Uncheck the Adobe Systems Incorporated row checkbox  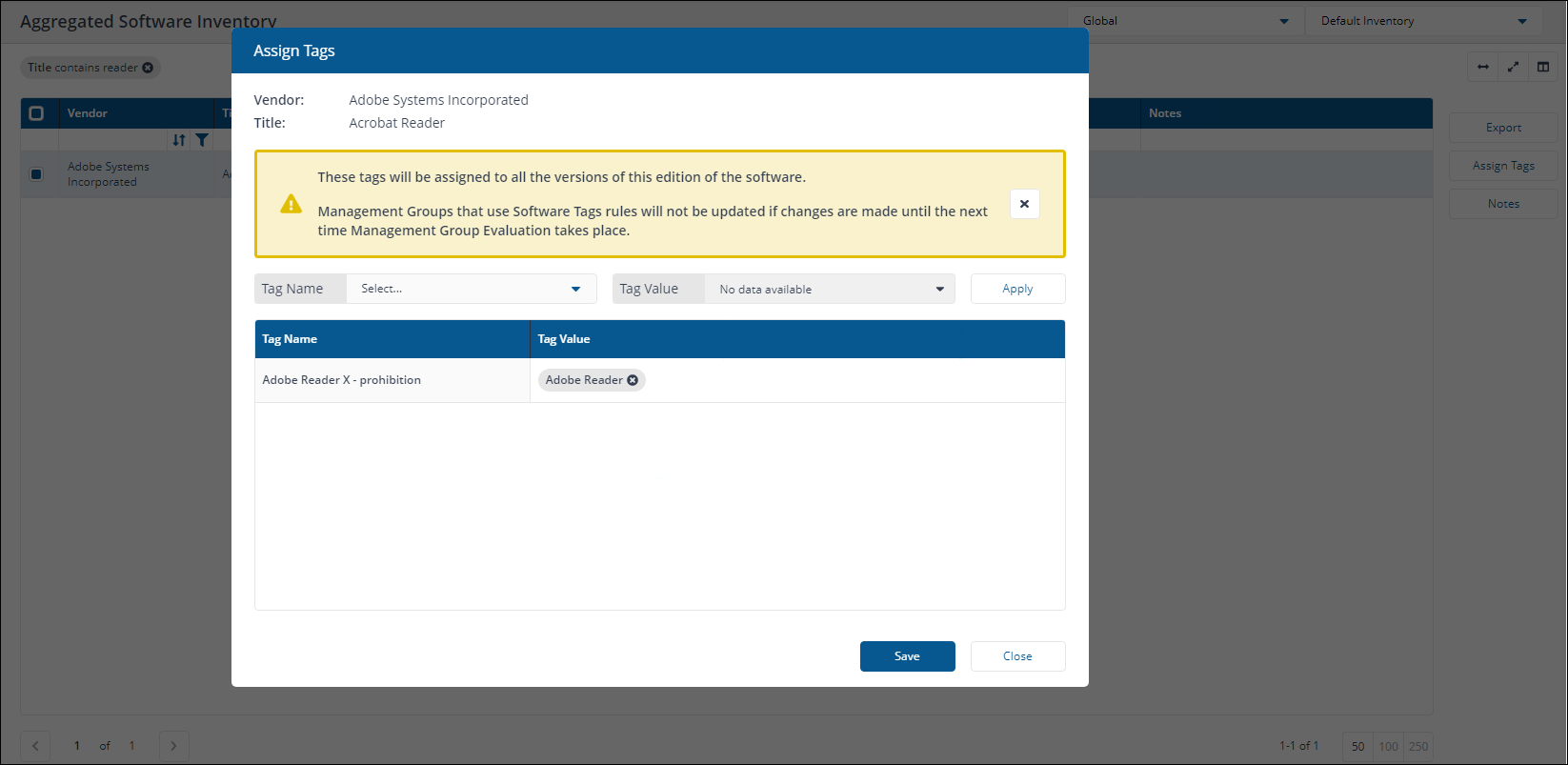pos(36,174)
